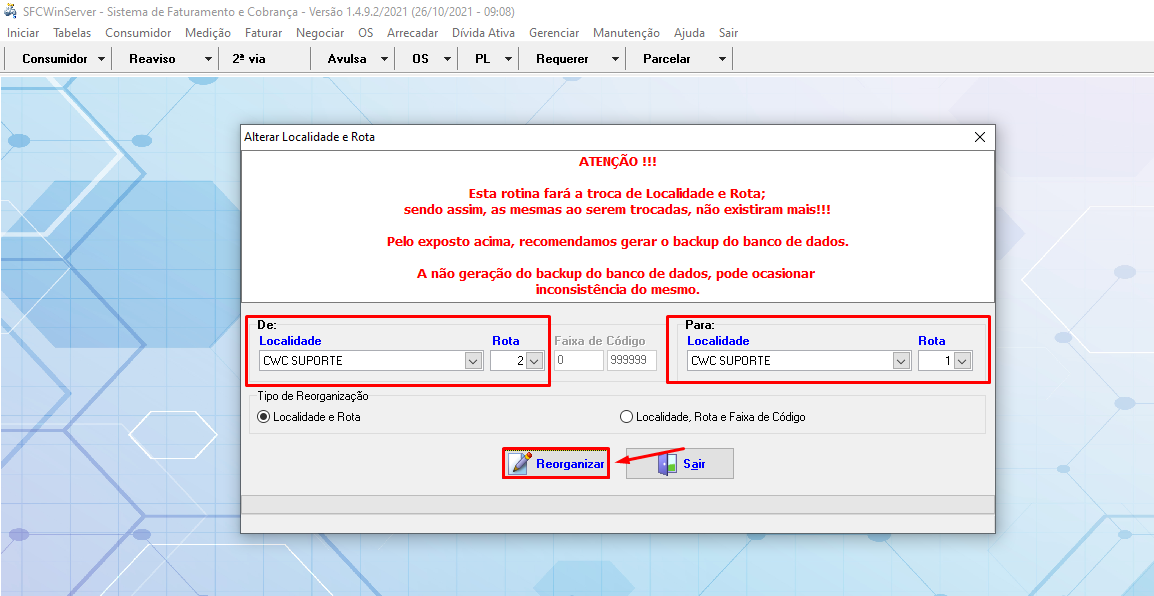Select the 'Localidade e Rota' radio option
Image resolution: width=1154 pixels, height=596 pixels.
coord(264,417)
